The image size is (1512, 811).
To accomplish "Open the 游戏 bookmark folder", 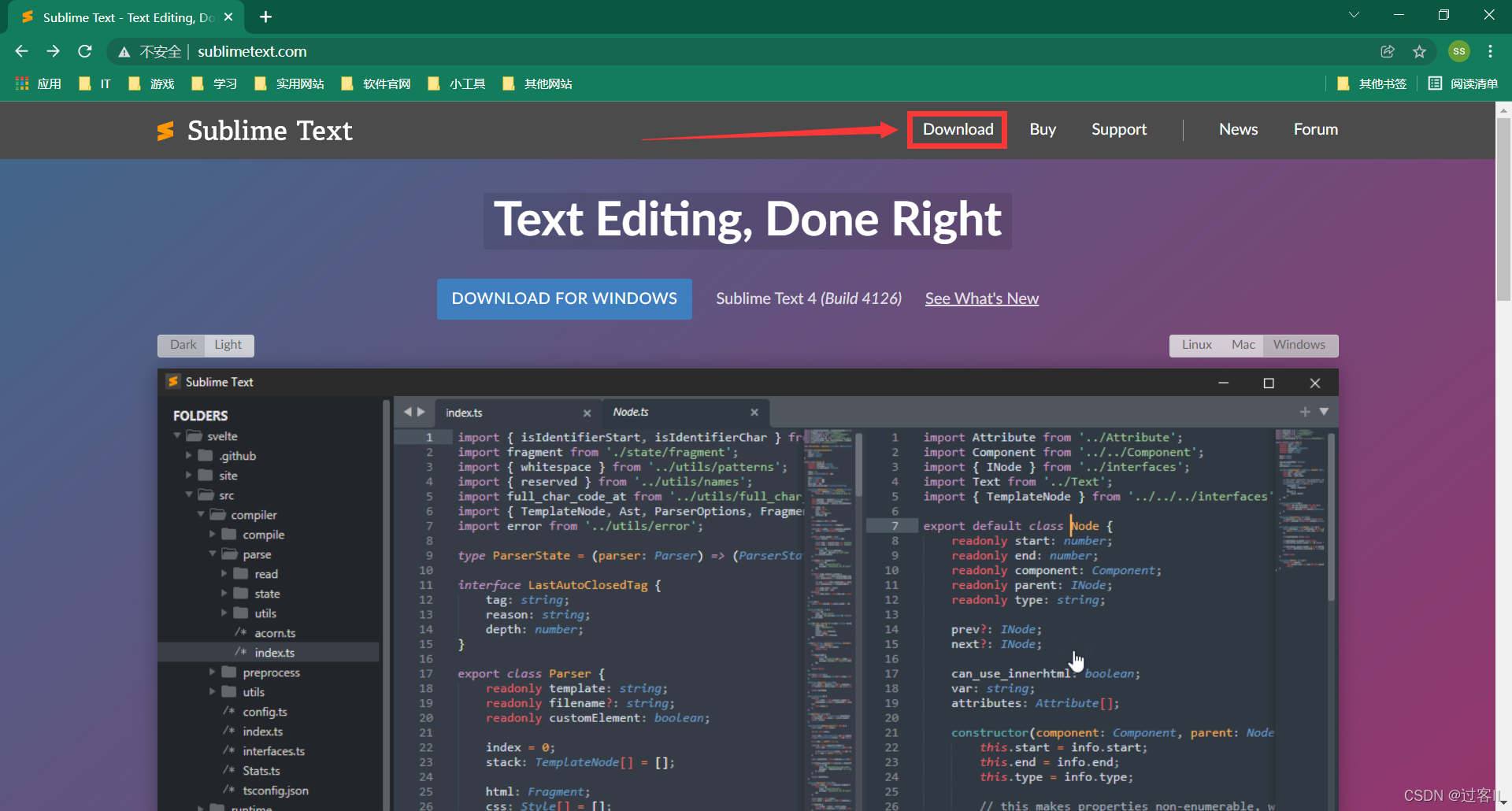I will pyautogui.click(x=151, y=83).
